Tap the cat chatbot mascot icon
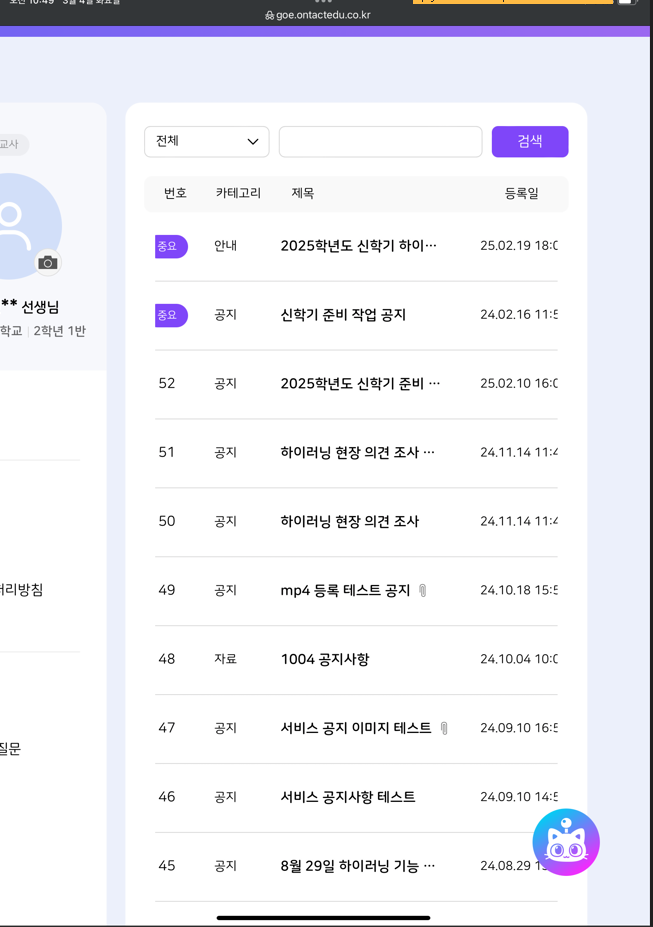Viewport: 653px width, 927px height. pyautogui.click(x=566, y=842)
